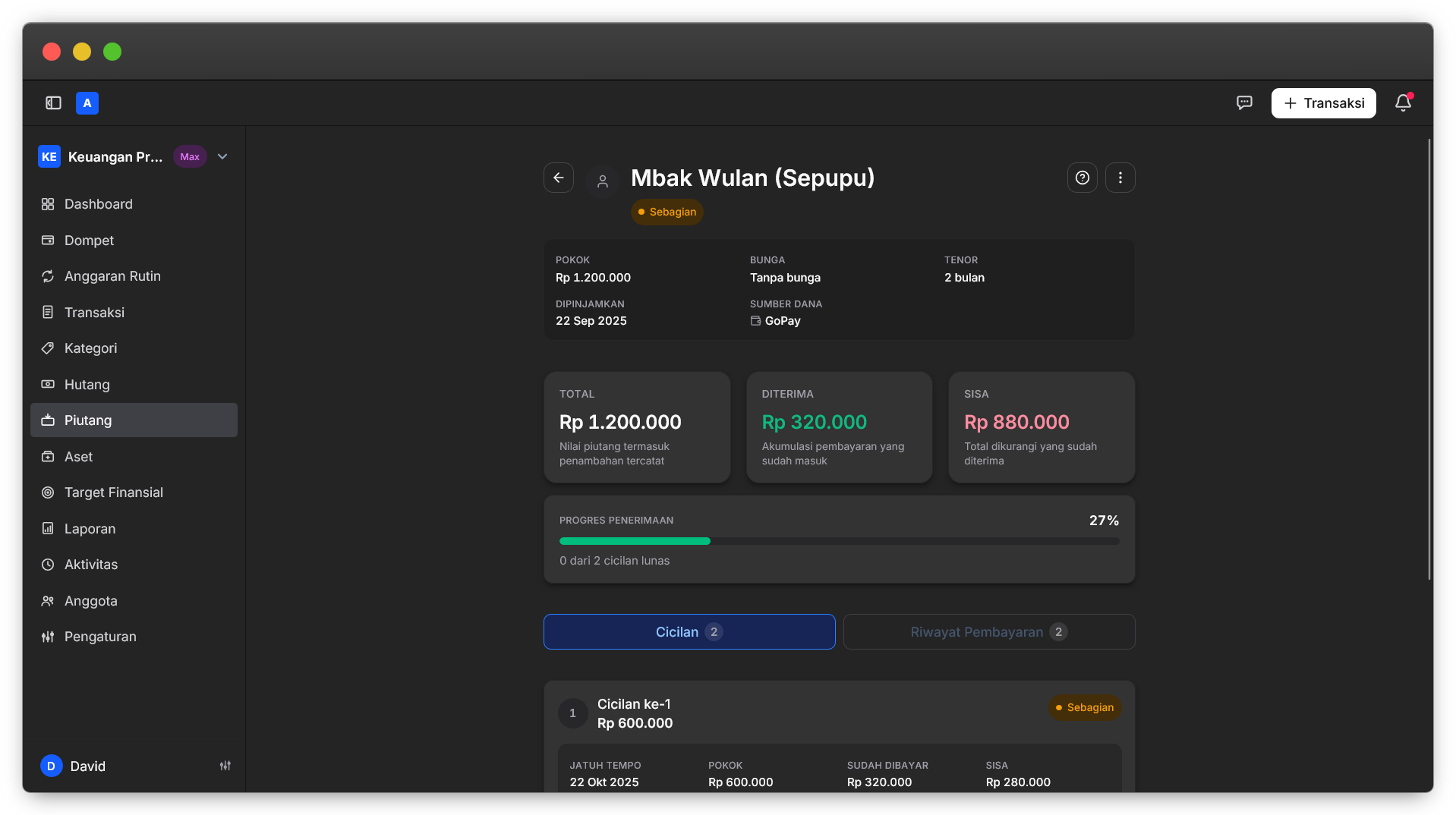Click the blue A app logo
The width and height of the screenshot is (1456, 815).
87,103
